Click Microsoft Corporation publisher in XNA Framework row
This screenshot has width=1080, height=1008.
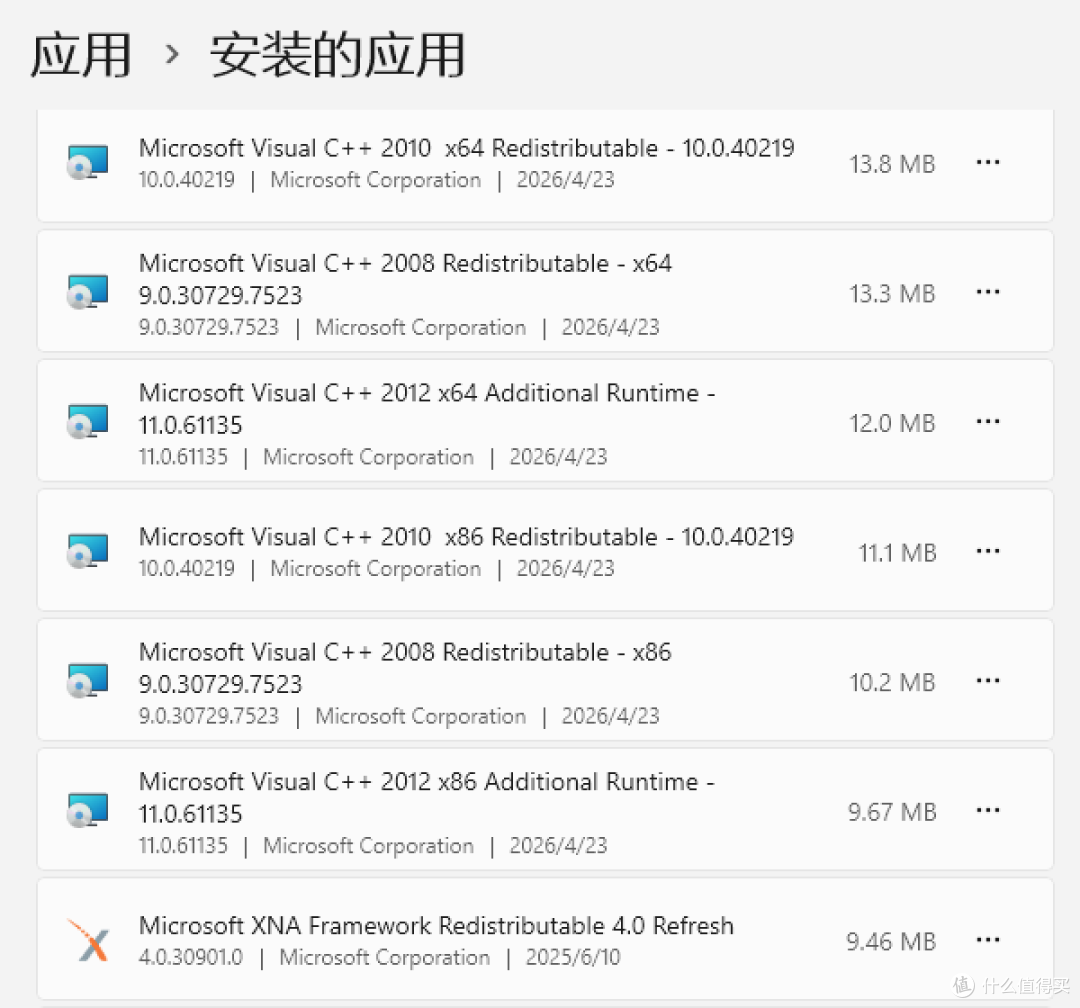[384, 957]
